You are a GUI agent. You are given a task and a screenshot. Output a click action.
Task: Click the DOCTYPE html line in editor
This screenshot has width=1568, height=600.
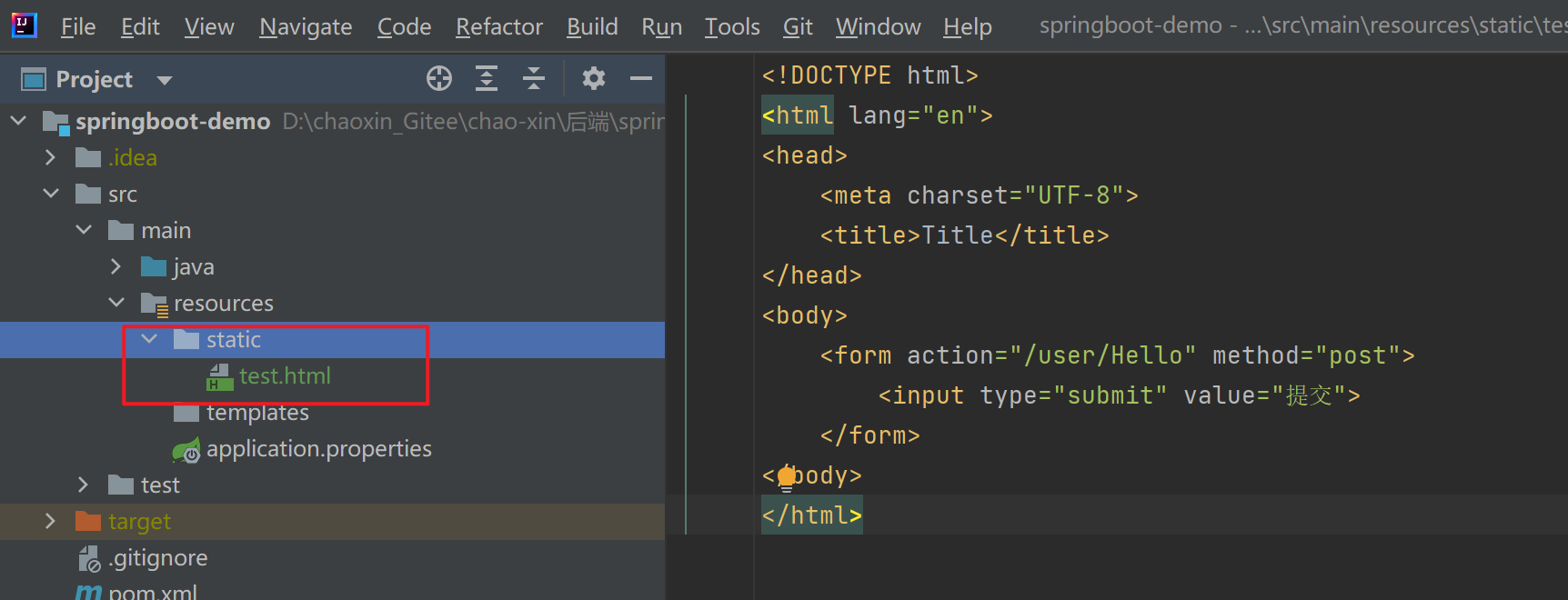coord(869,75)
